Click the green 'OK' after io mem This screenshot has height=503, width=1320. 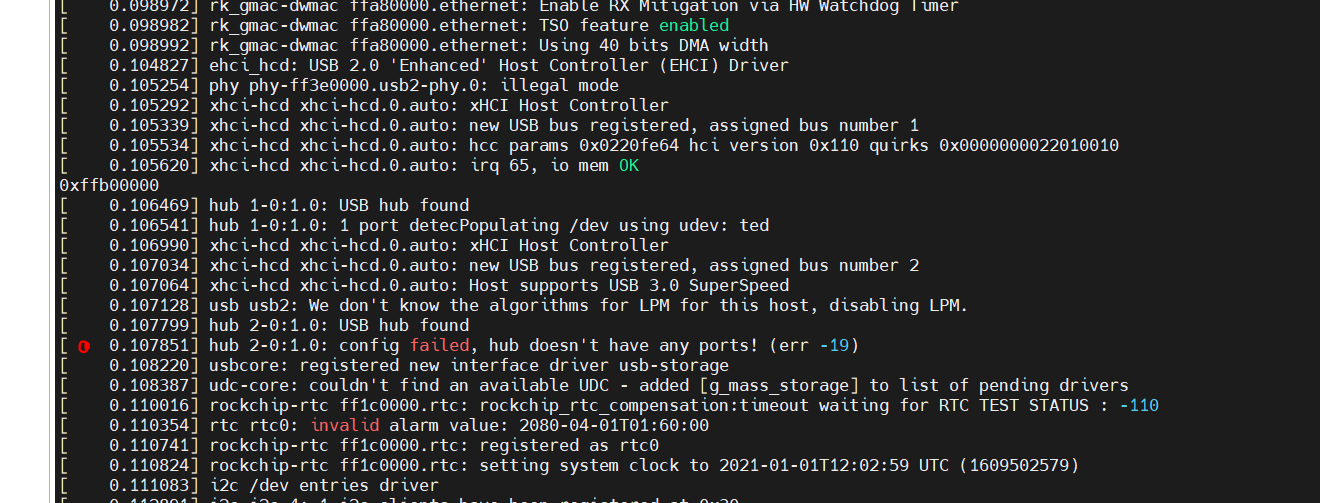[x=628, y=165]
